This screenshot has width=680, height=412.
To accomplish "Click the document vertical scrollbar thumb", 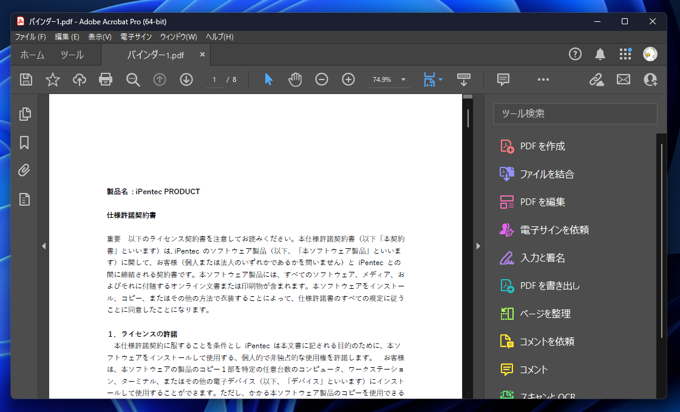I will coord(468,118).
